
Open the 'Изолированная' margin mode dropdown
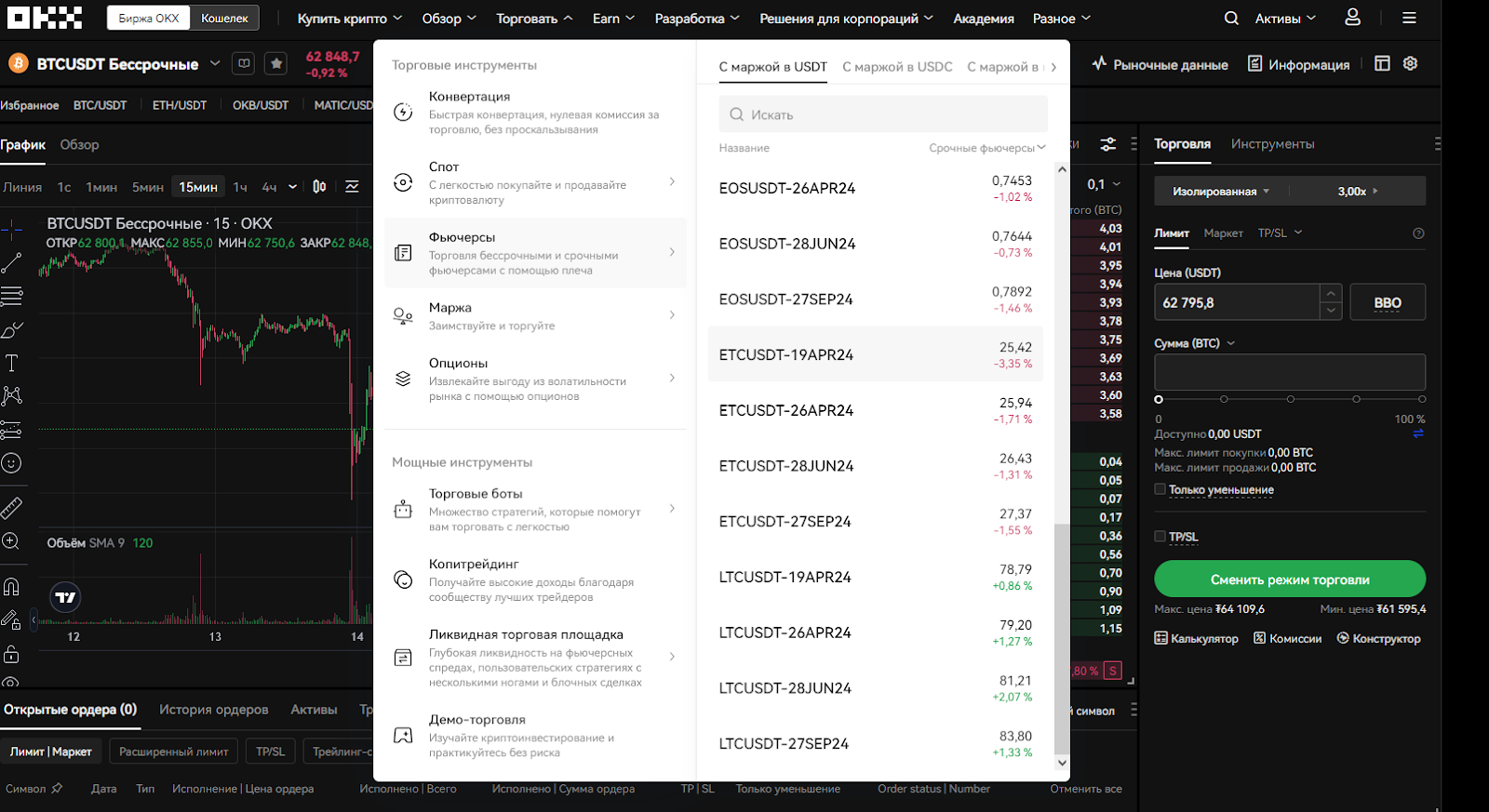[x=1220, y=192]
